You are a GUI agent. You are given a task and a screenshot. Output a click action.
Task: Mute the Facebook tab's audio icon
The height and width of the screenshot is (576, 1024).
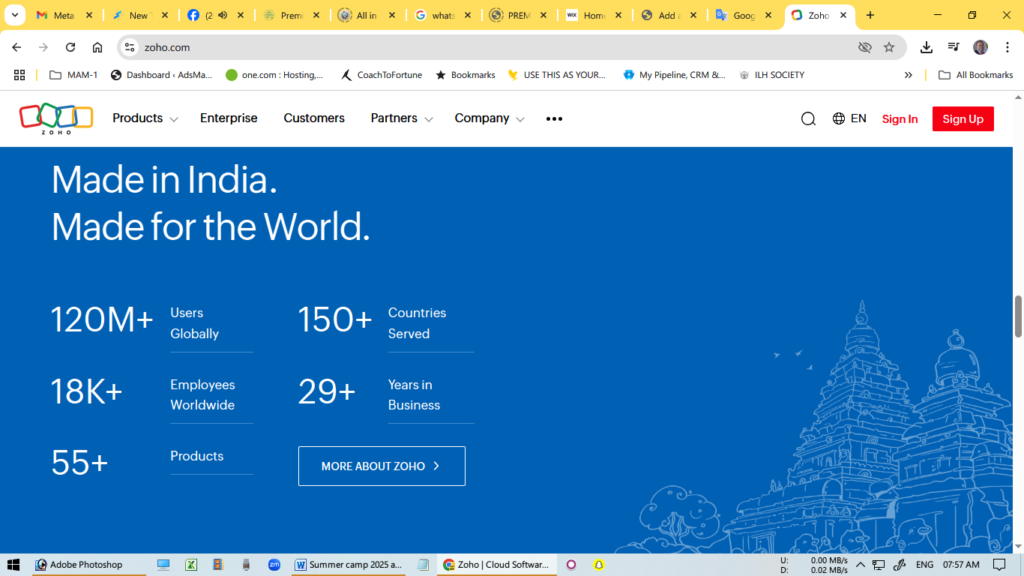223,15
